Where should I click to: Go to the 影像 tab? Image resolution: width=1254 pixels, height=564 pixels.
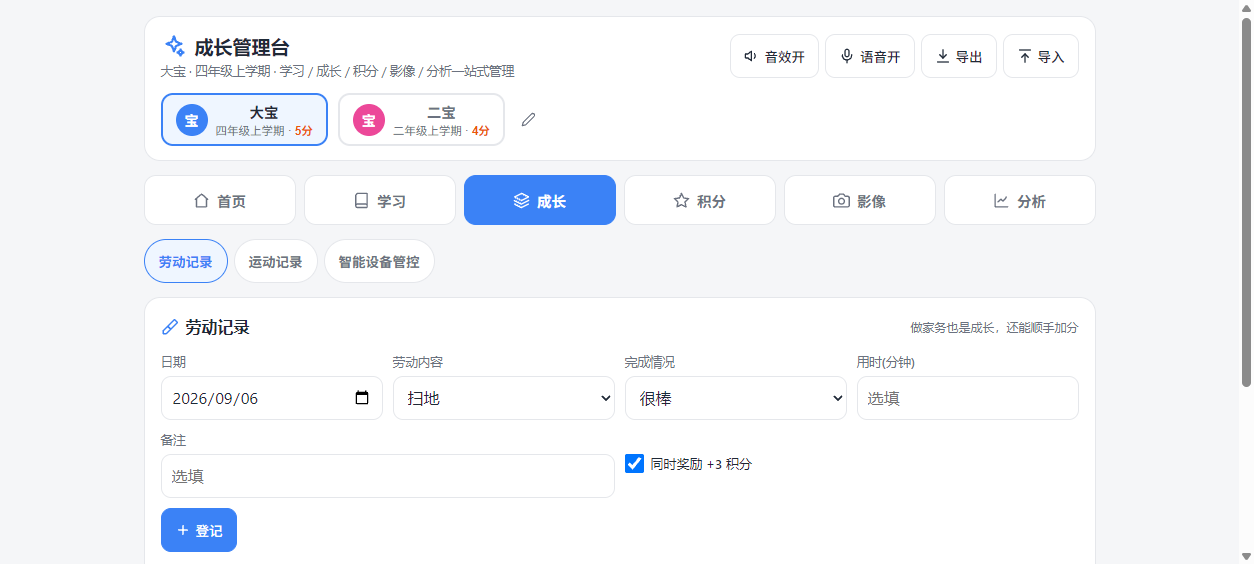[x=860, y=200]
